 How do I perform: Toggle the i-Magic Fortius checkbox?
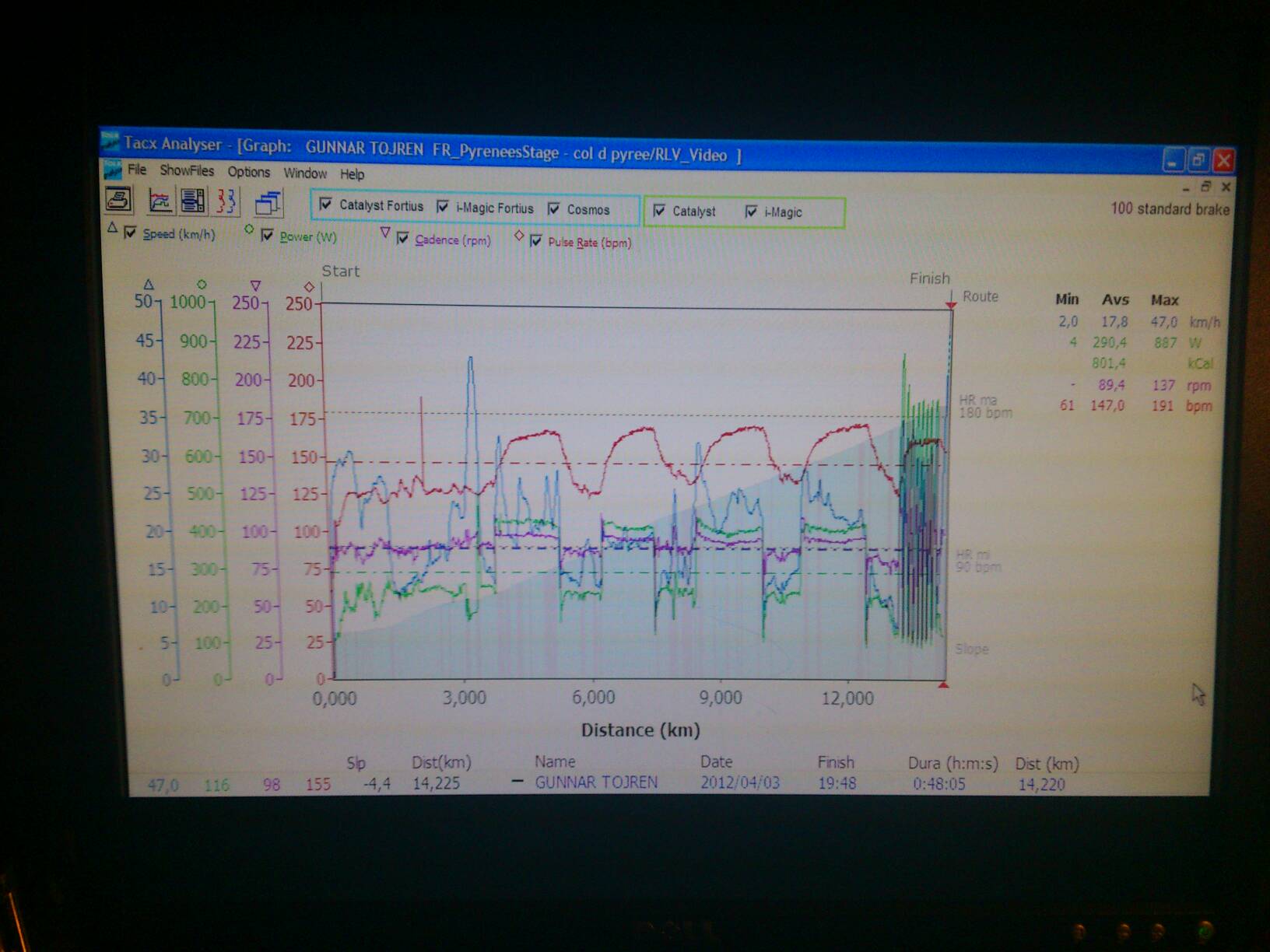(443, 207)
